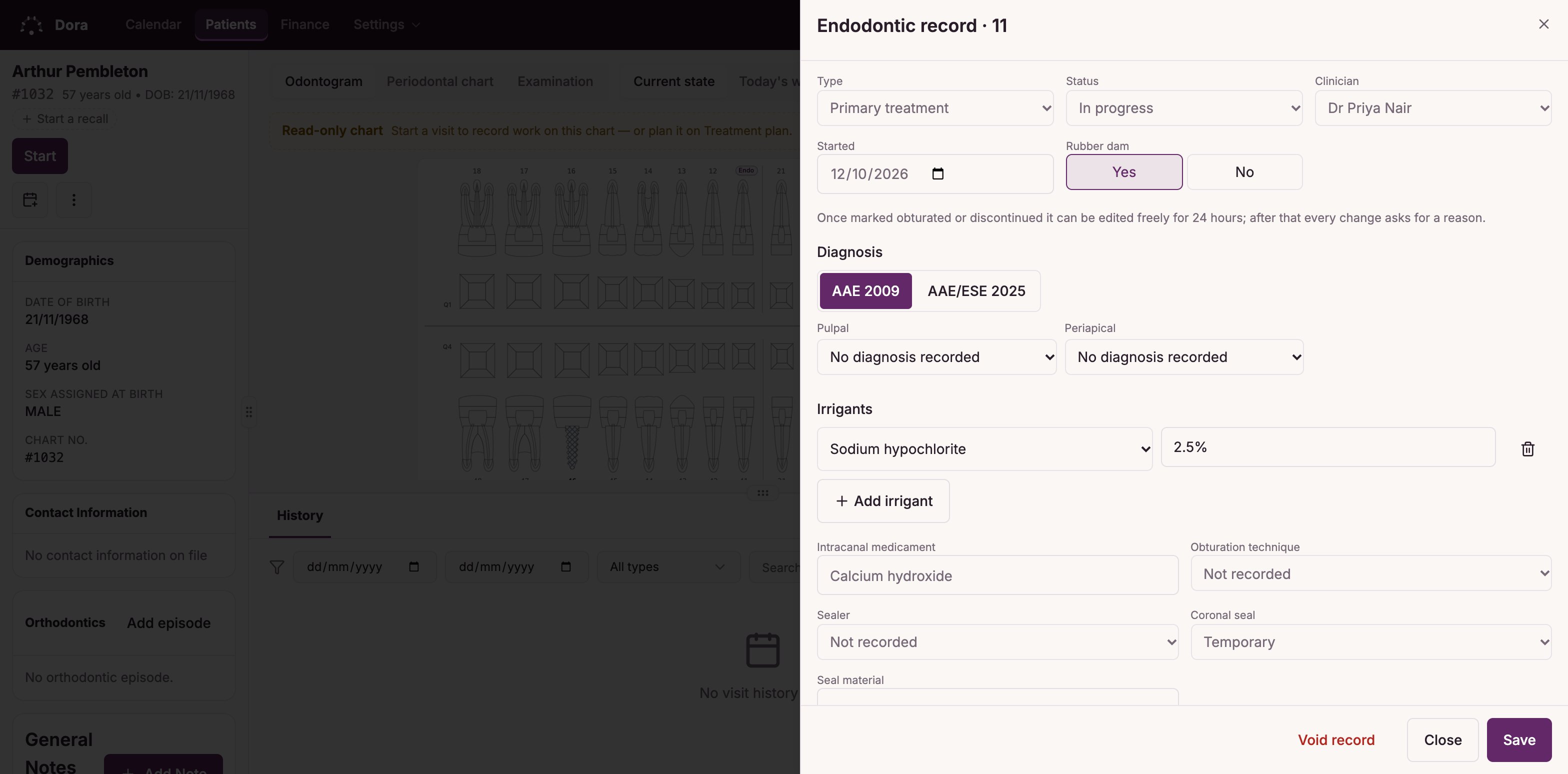Open the first History date filter calendar icon
This screenshot has width=1568, height=774.
point(414,567)
